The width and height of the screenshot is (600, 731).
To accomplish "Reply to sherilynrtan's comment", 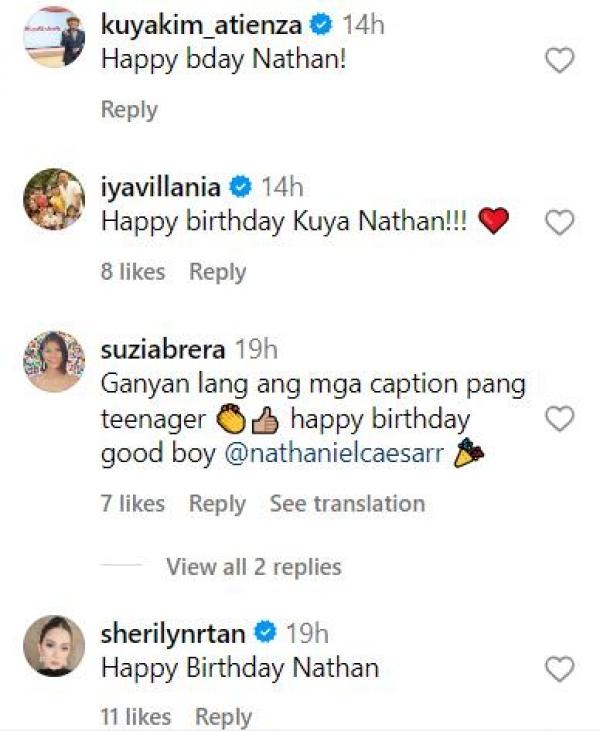I will [x=223, y=716].
